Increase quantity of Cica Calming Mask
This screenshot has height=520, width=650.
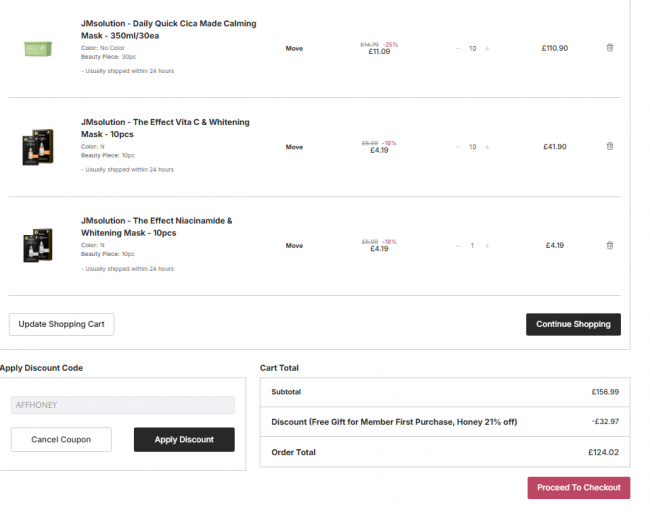[x=487, y=48]
